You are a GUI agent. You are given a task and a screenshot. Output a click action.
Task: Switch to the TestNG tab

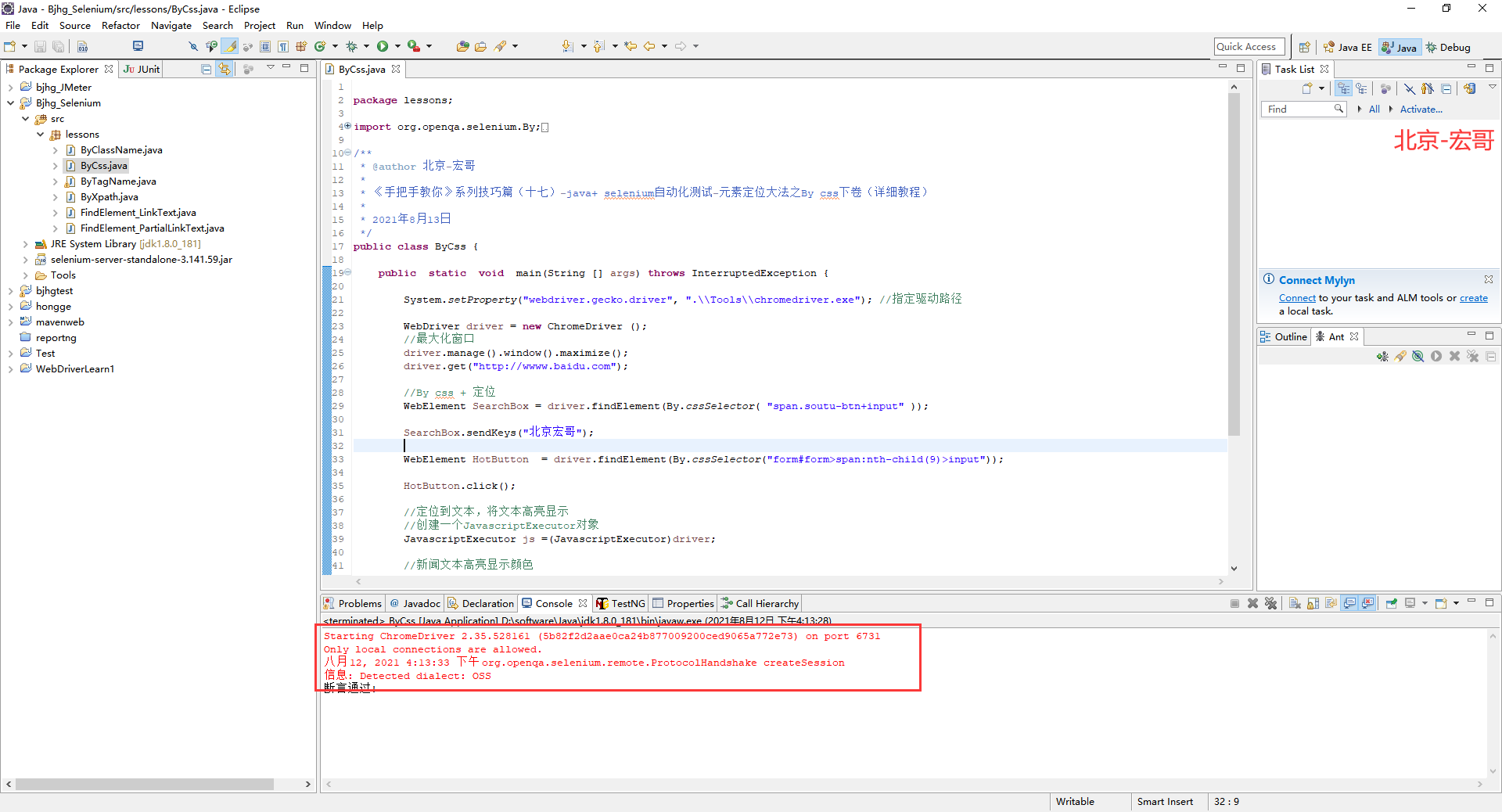click(x=620, y=603)
